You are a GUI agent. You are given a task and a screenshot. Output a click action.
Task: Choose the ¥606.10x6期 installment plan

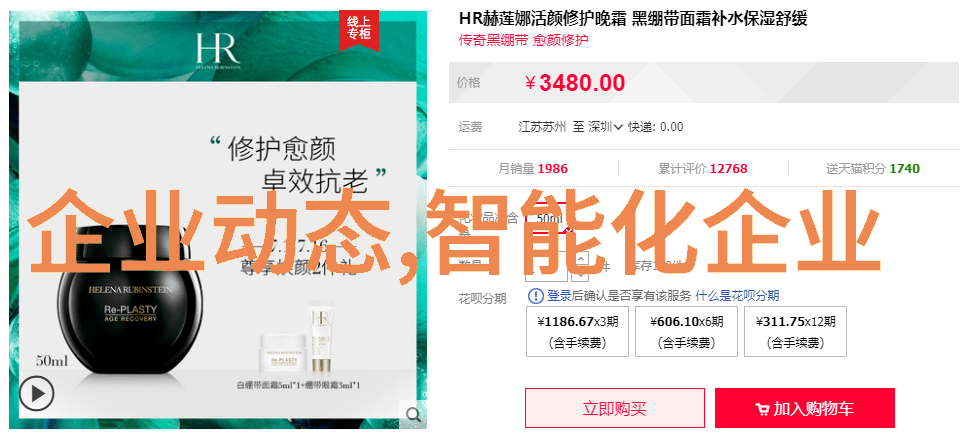pos(686,332)
